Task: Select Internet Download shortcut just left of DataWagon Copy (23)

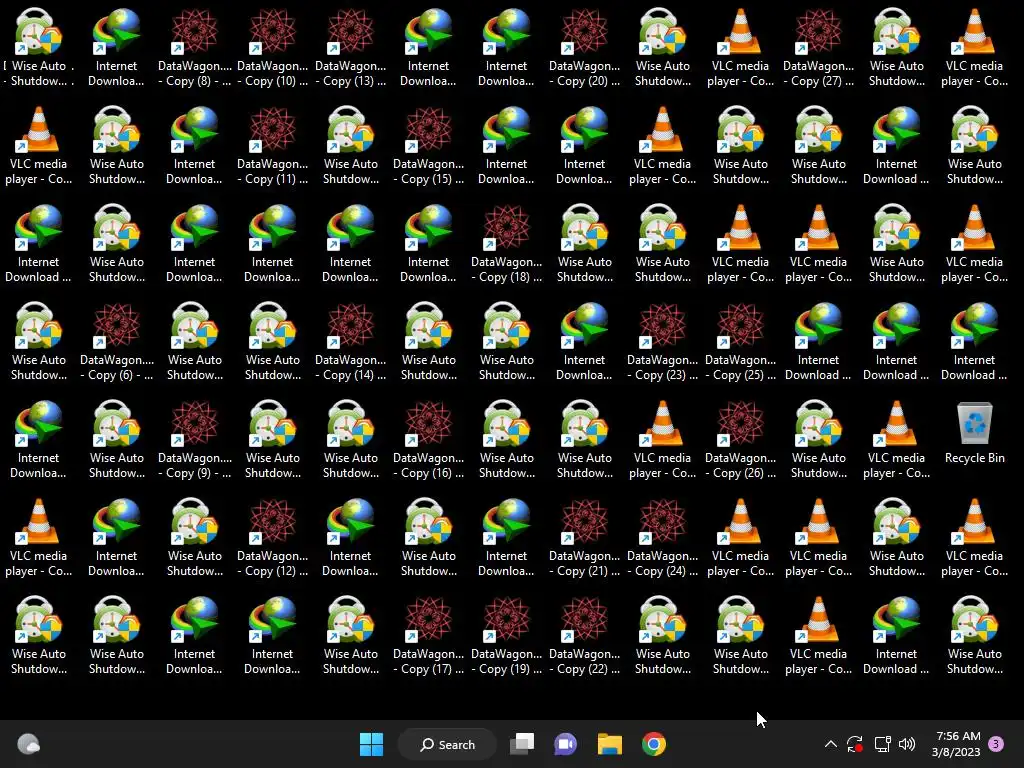Action: (584, 342)
